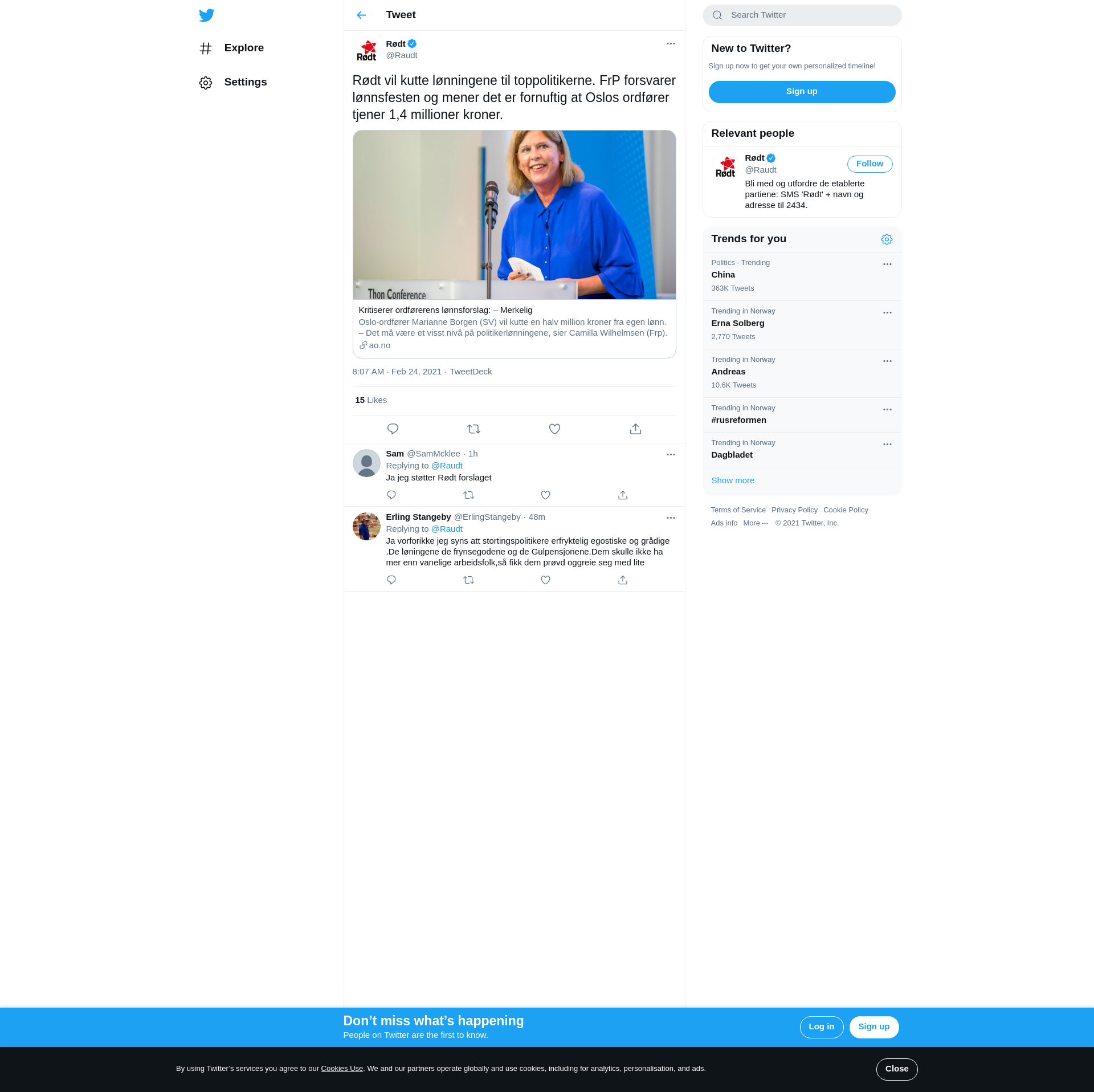The image size is (1094, 1092).
Task: Click Sign up on bottom banner
Action: click(x=873, y=1027)
